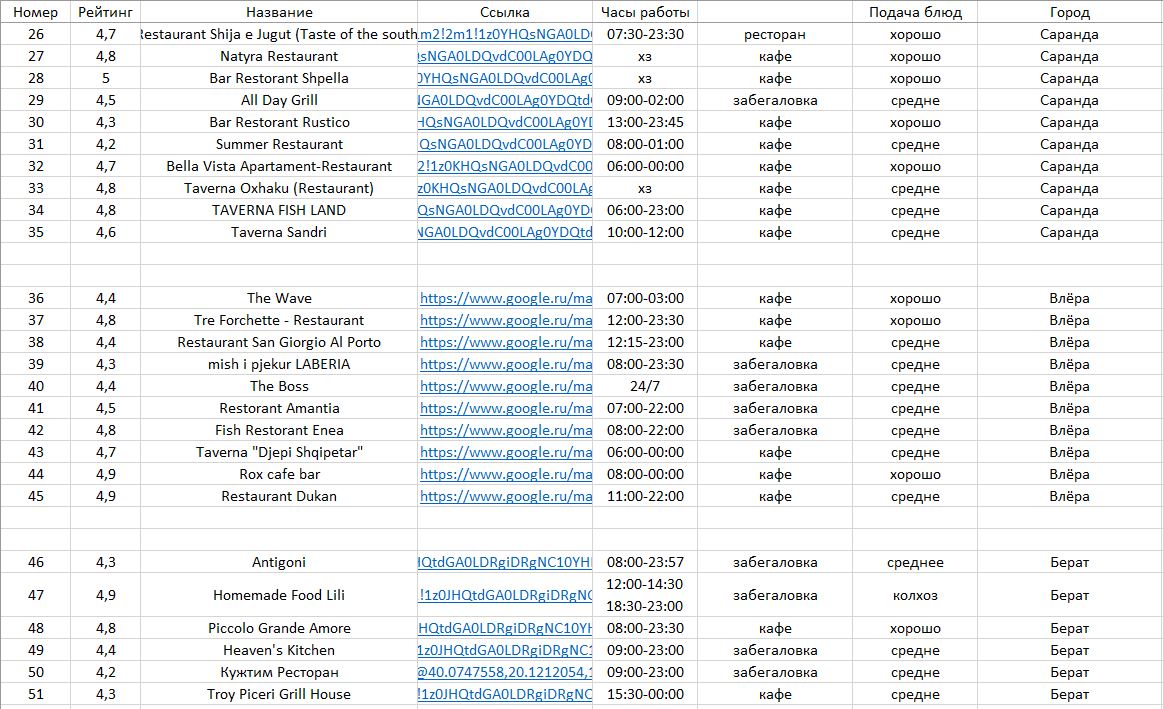This screenshot has width=1163, height=709.
Task: Select the Часы работы header cell
Action: (645, 12)
